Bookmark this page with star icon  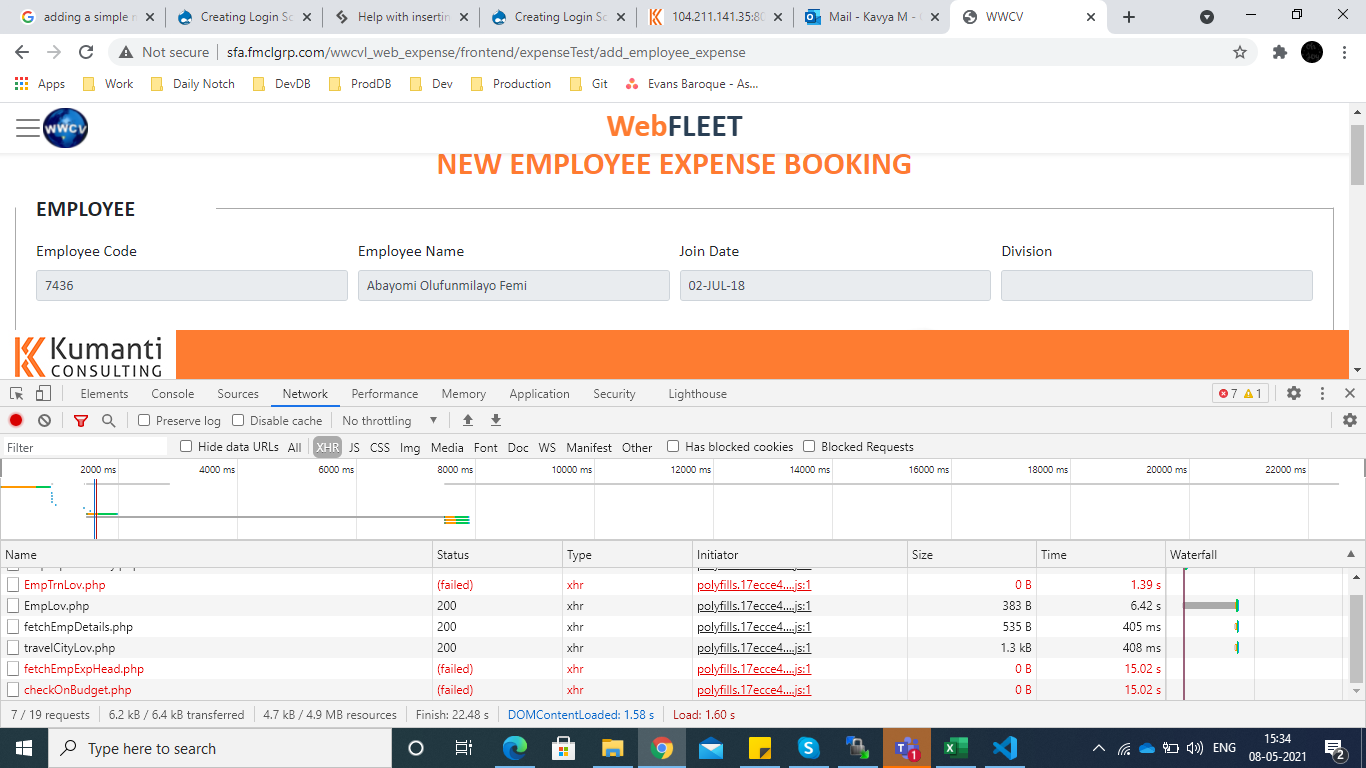(1240, 52)
